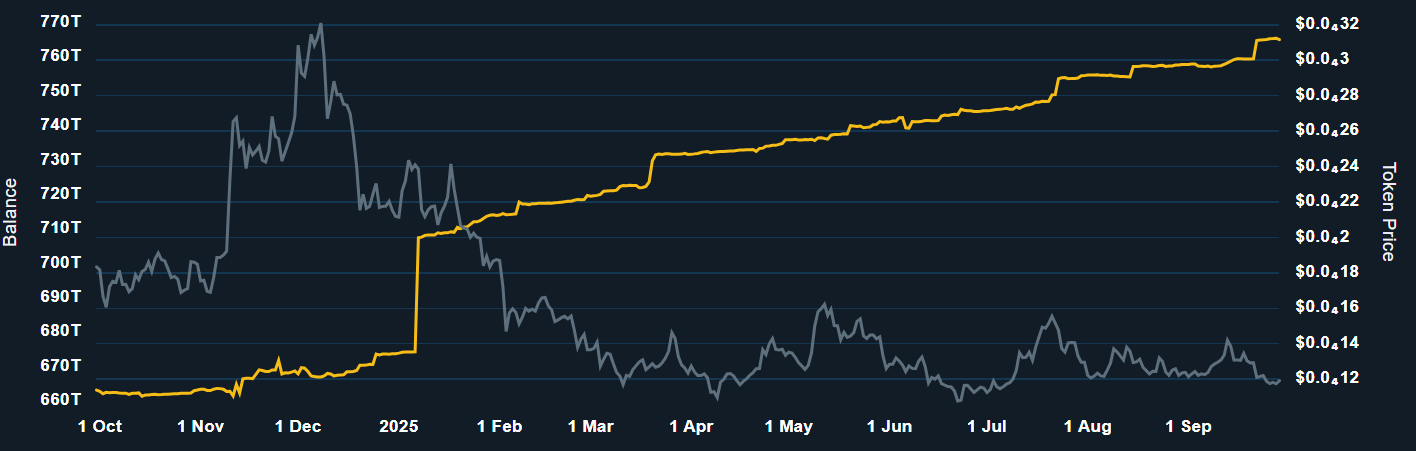1416x451 pixels.
Task: Click the "1 Apr" x-axis label
Action: tap(691, 427)
